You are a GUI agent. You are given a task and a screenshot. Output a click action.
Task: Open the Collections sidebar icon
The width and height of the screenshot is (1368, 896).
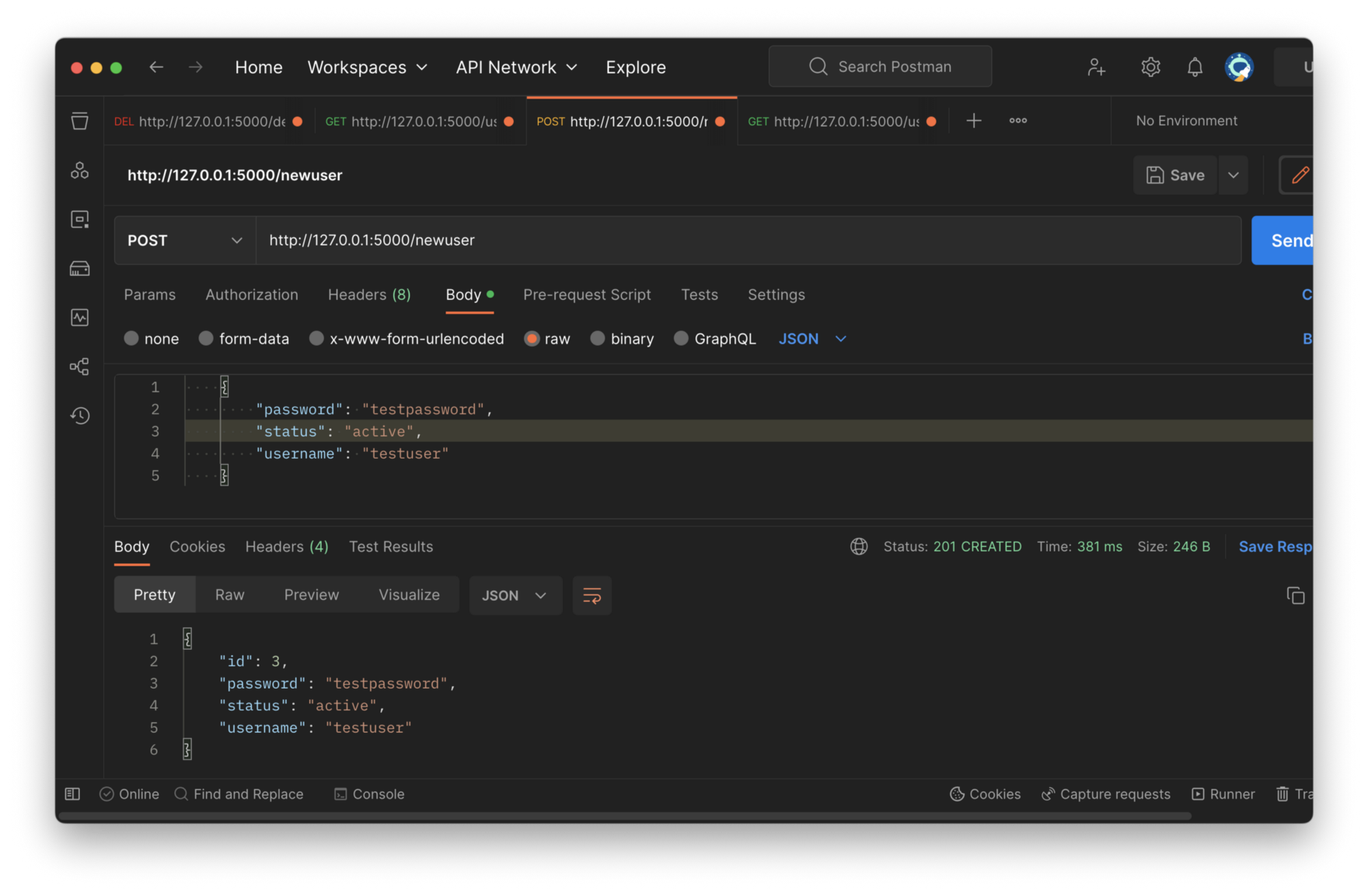79,121
